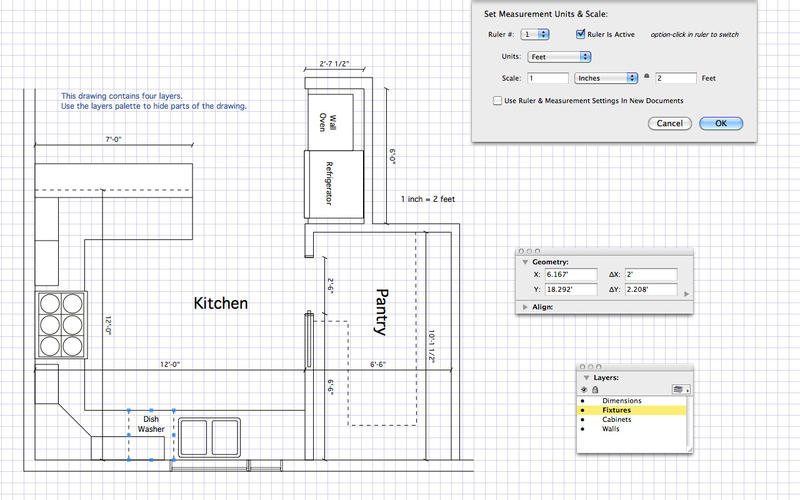This screenshot has height=500, width=800.
Task: Uncheck the Ruler Is Active checkbox
Action: click(x=580, y=33)
